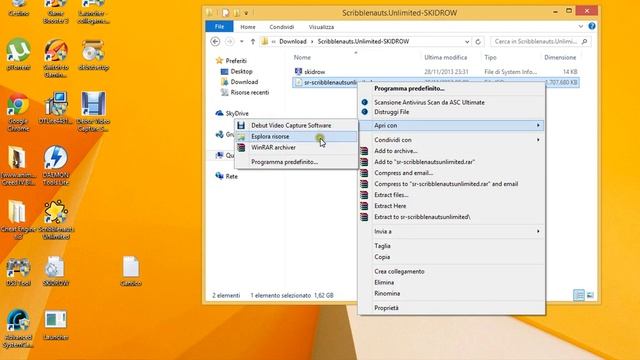Choose Debut Video Capture Software in submenu

[x=296, y=125]
